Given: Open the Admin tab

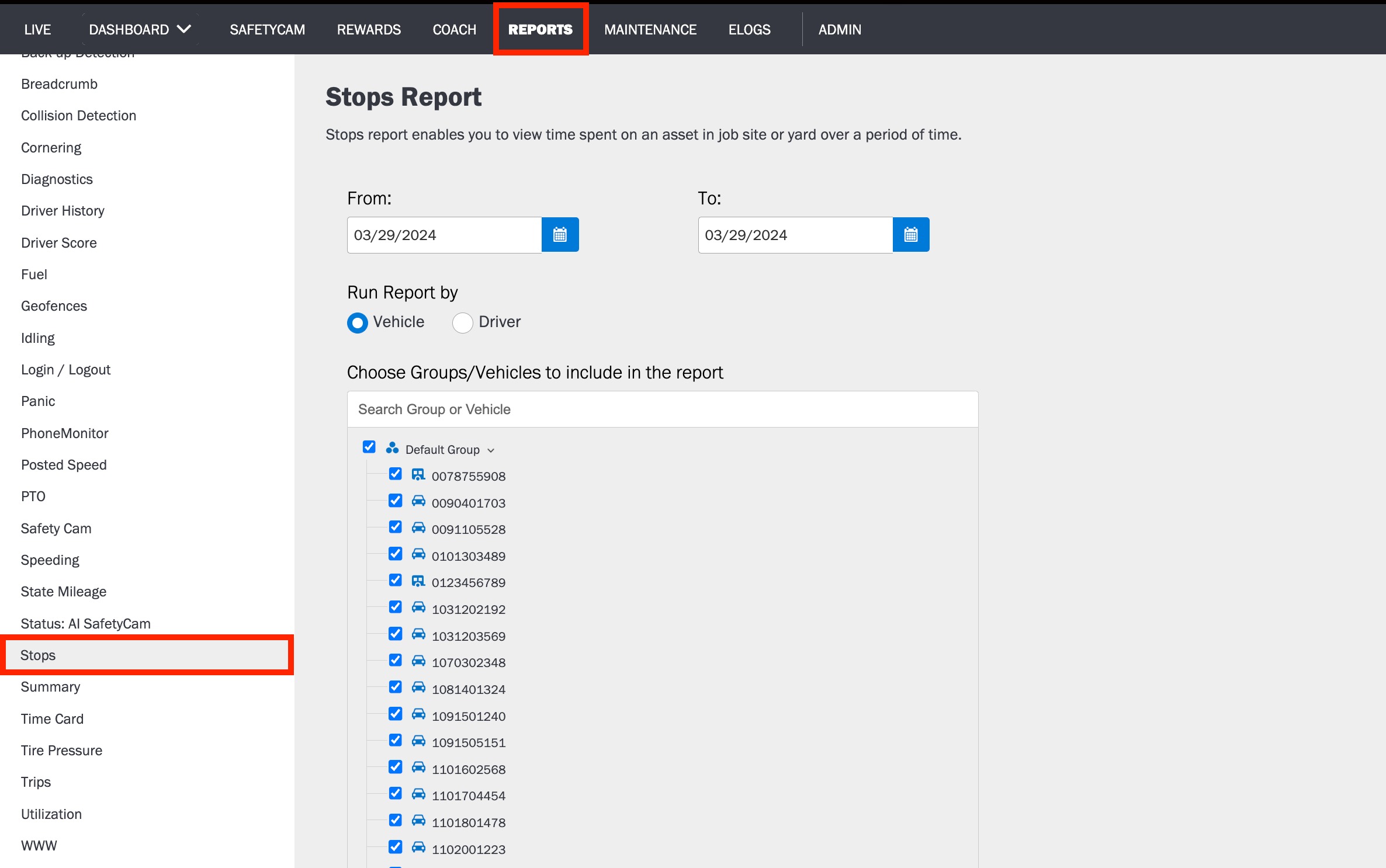Looking at the screenshot, I should (840, 29).
